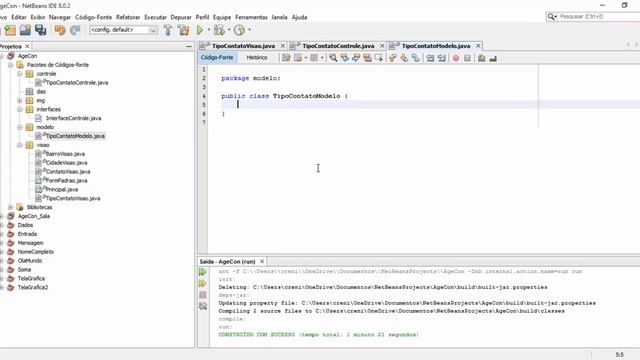640x360 pixels.
Task: Click the Last Edit editor toolbar icon
Action: tap(286, 58)
